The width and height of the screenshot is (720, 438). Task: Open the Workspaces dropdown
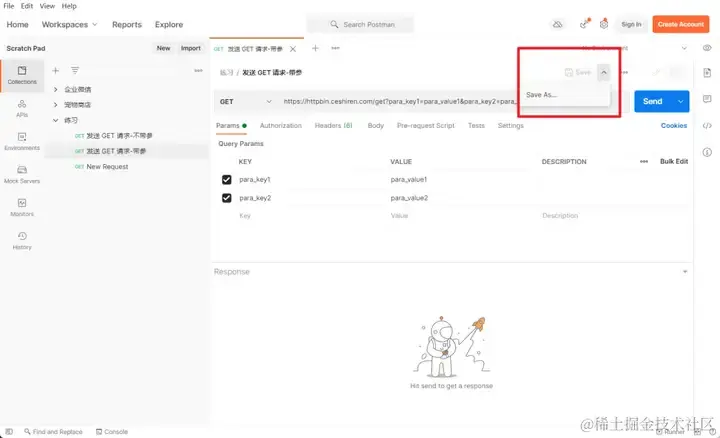point(69,24)
